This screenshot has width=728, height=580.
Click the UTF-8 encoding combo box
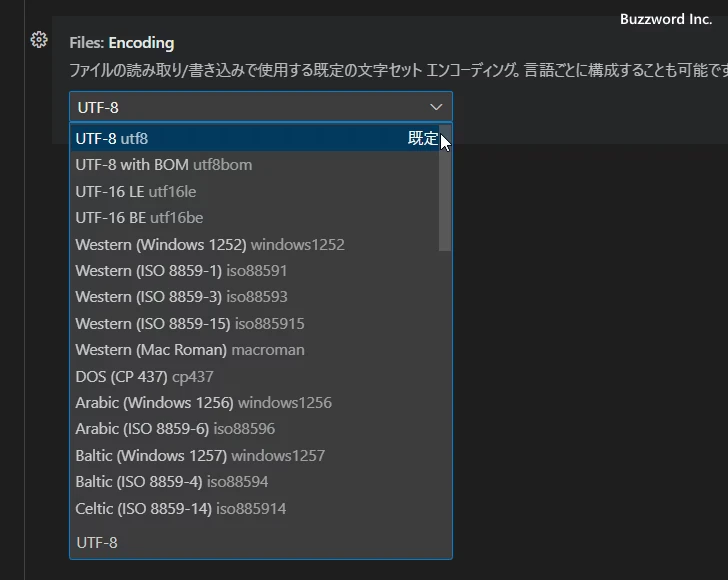[250, 107]
